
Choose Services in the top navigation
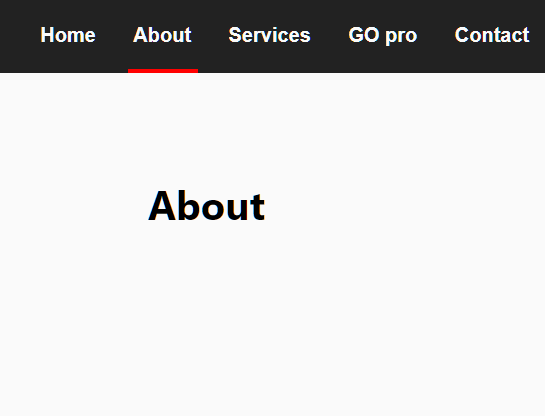269,35
